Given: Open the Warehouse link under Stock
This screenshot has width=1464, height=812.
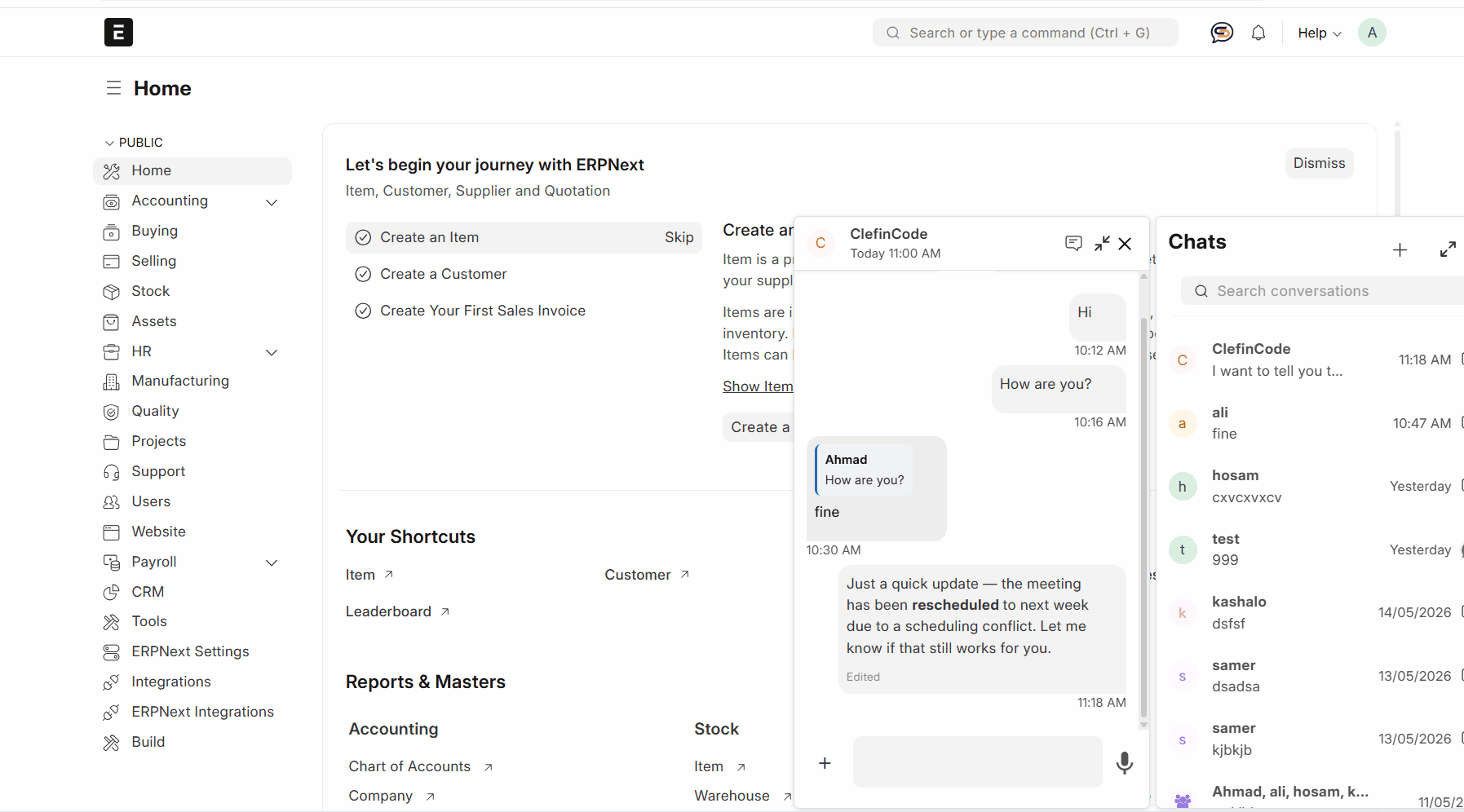Looking at the screenshot, I should click(742, 796).
